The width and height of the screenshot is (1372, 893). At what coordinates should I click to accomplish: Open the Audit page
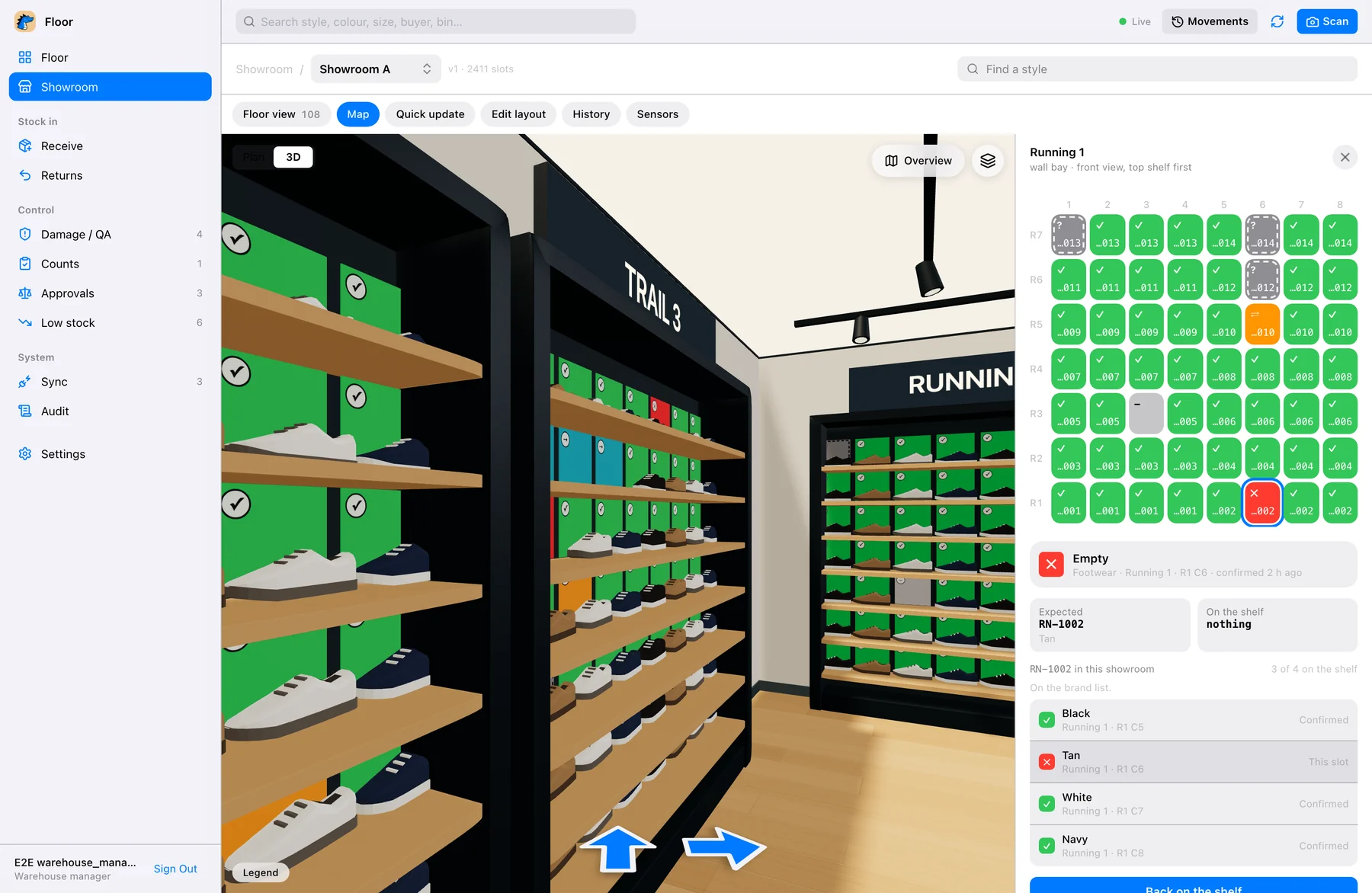point(111,411)
